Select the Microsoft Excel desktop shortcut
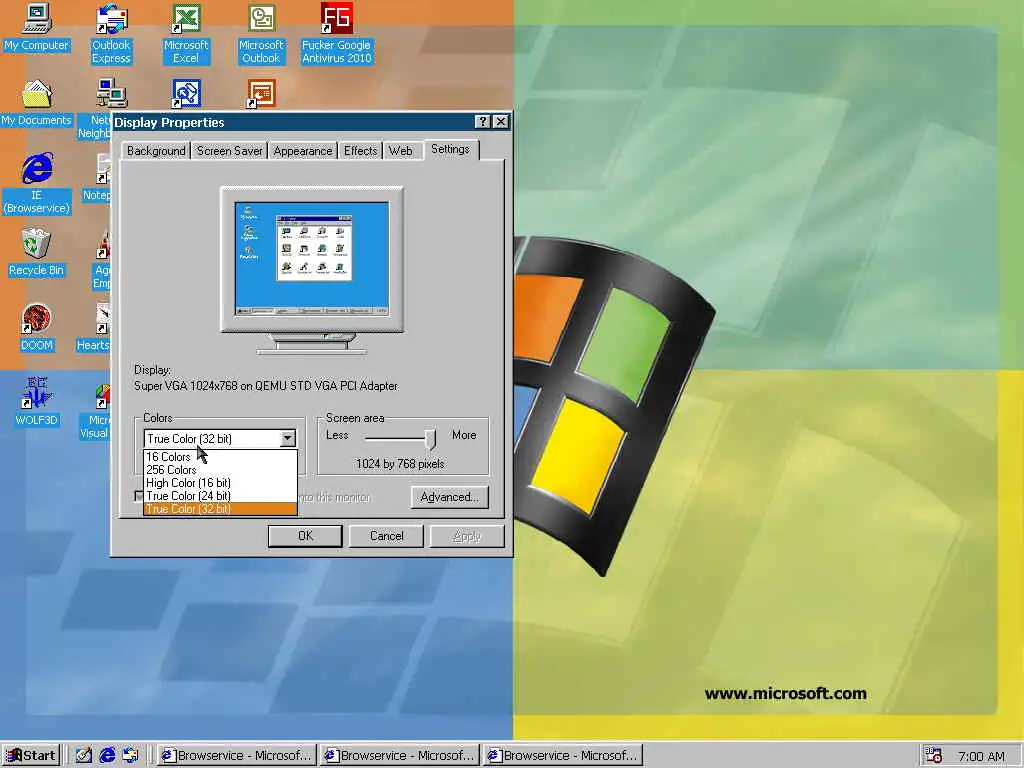This screenshot has width=1024, height=768. (x=186, y=33)
